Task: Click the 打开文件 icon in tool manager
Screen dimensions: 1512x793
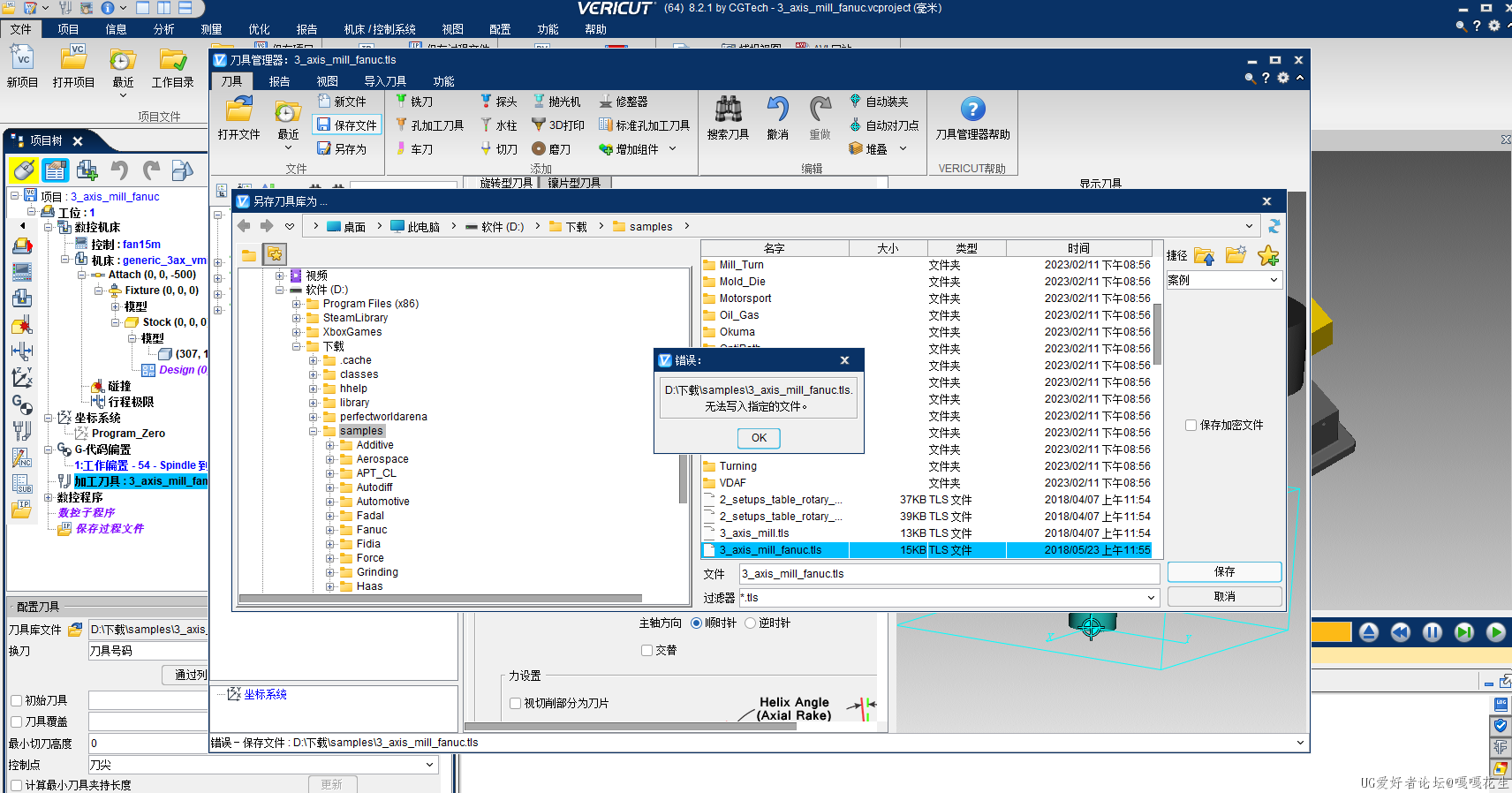Action: click(238, 110)
